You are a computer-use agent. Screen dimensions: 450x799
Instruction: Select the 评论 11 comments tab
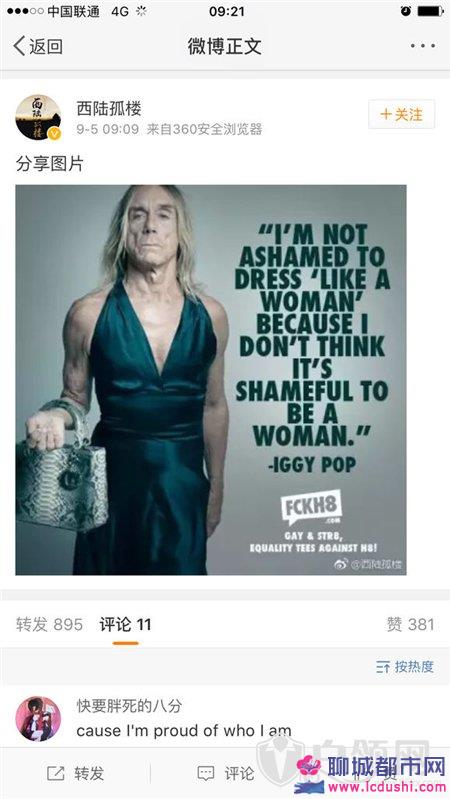pos(125,624)
